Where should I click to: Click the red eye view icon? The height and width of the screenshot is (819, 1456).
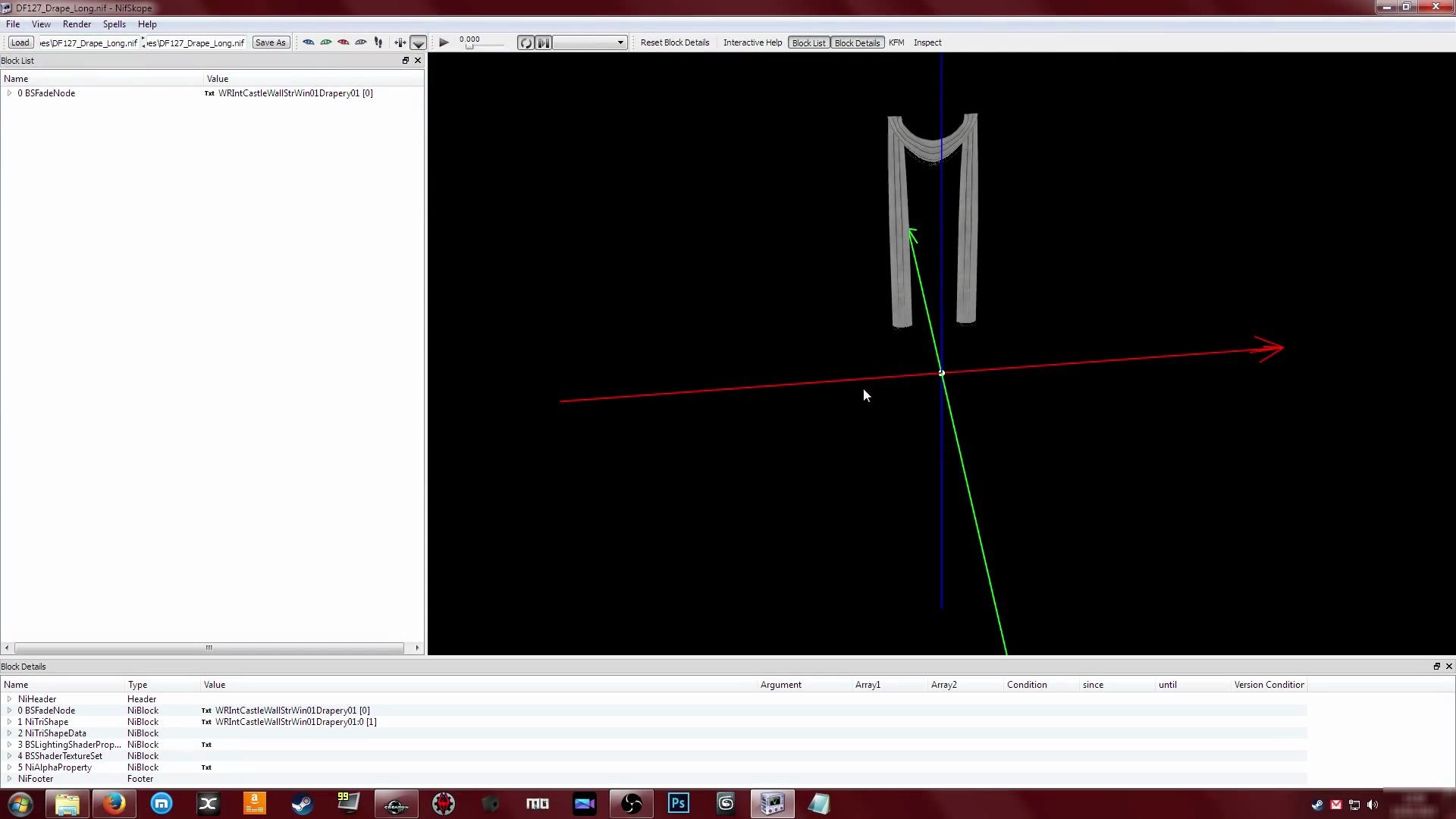[x=344, y=42]
